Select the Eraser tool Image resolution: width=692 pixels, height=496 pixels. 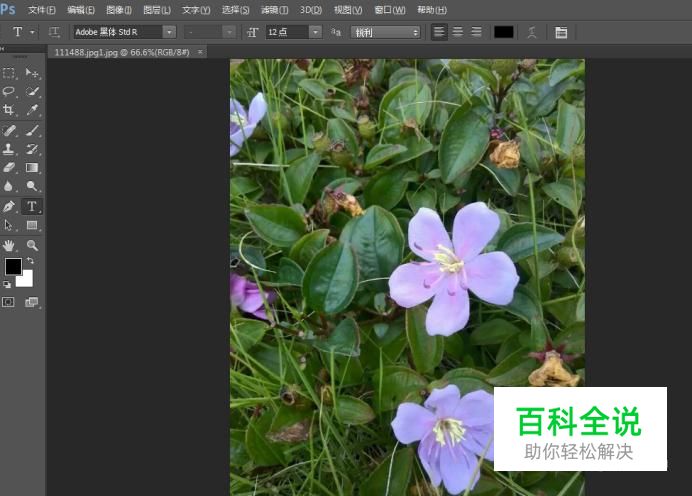pyautogui.click(x=9, y=168)
